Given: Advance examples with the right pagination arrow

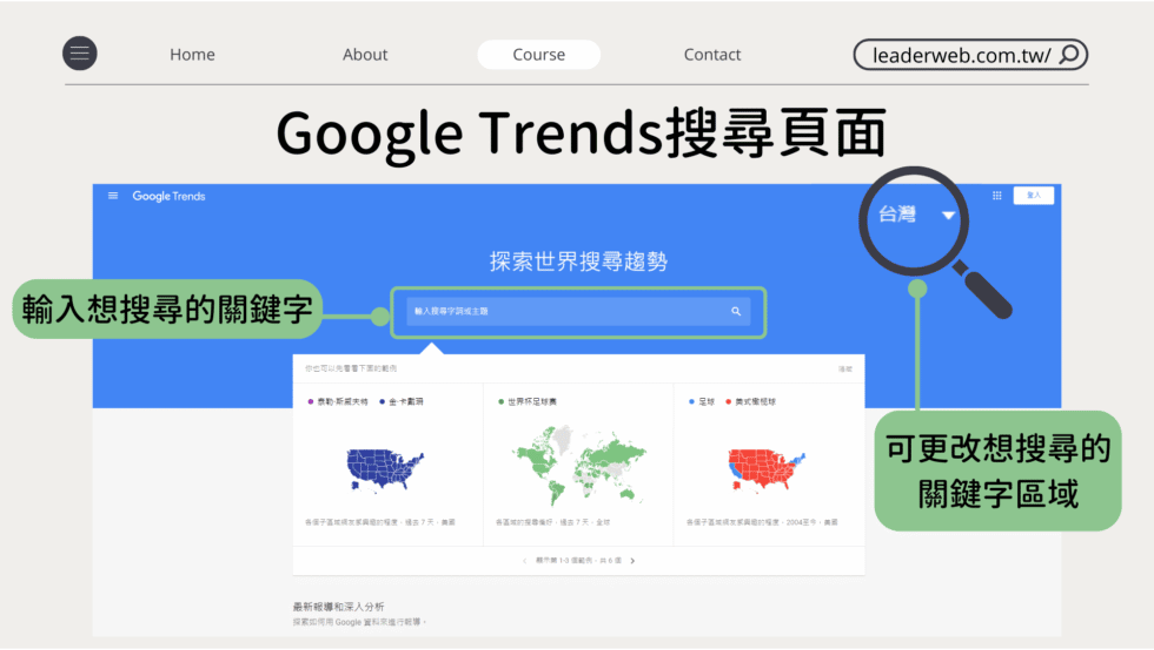Looking at the screenshot, I should pyautogui.click(x=634, y=562).
